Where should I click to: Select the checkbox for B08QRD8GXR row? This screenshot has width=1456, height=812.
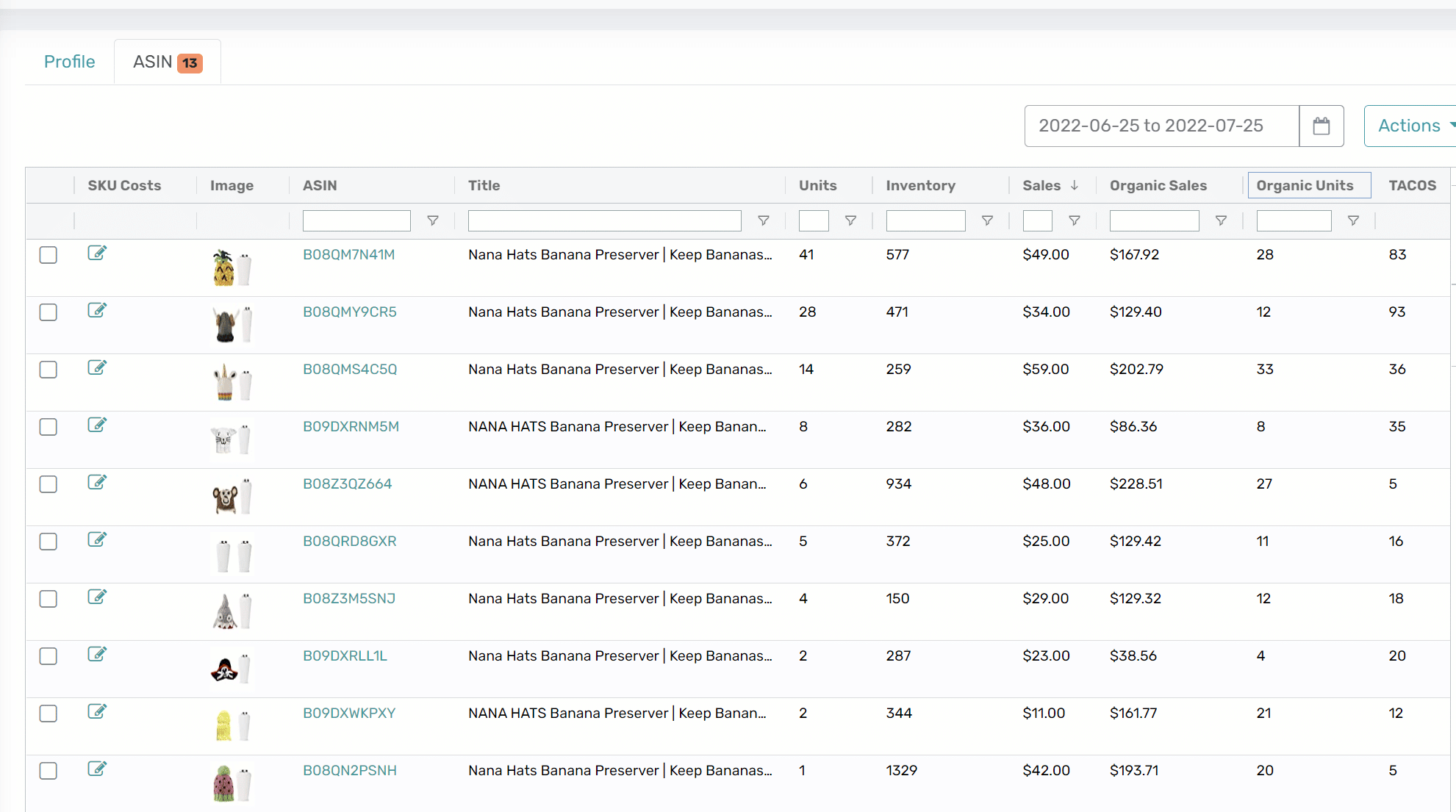(x=49, y=542)
